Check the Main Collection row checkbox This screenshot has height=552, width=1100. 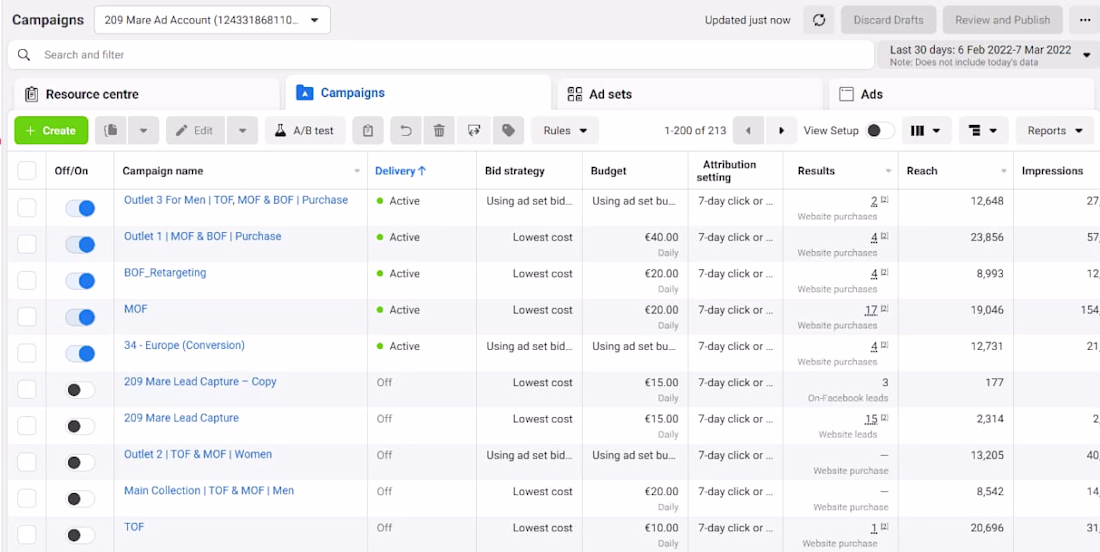(27, 499)
